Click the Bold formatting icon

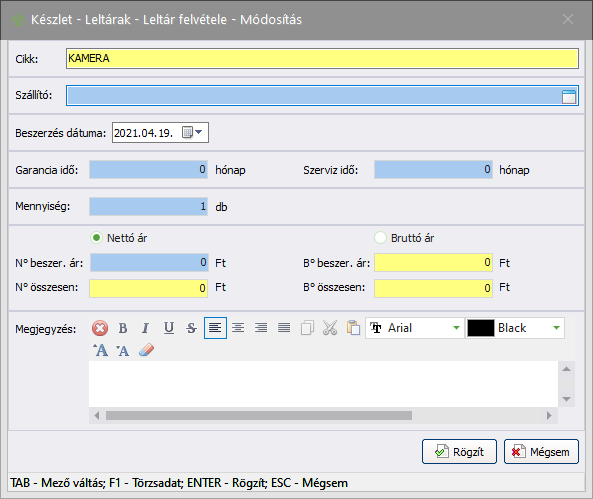[123, 328]
